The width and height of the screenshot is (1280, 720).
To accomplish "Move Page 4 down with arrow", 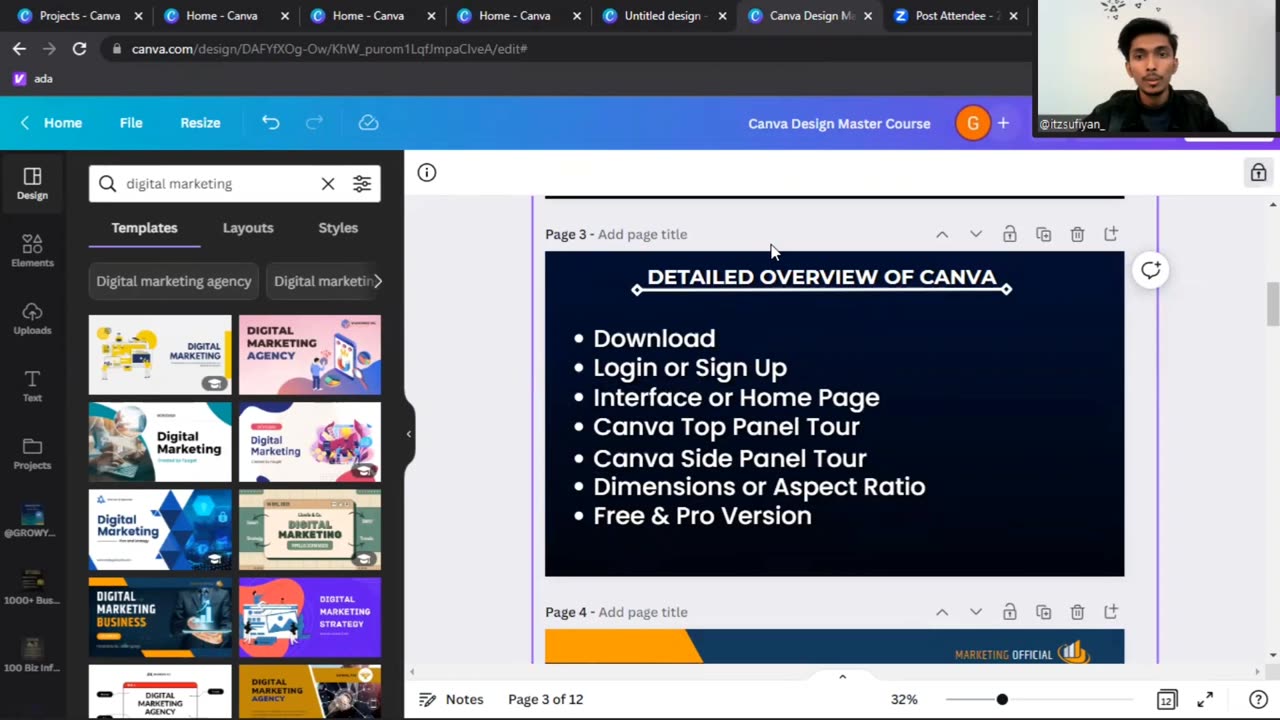I will click(x=976, y=612).
